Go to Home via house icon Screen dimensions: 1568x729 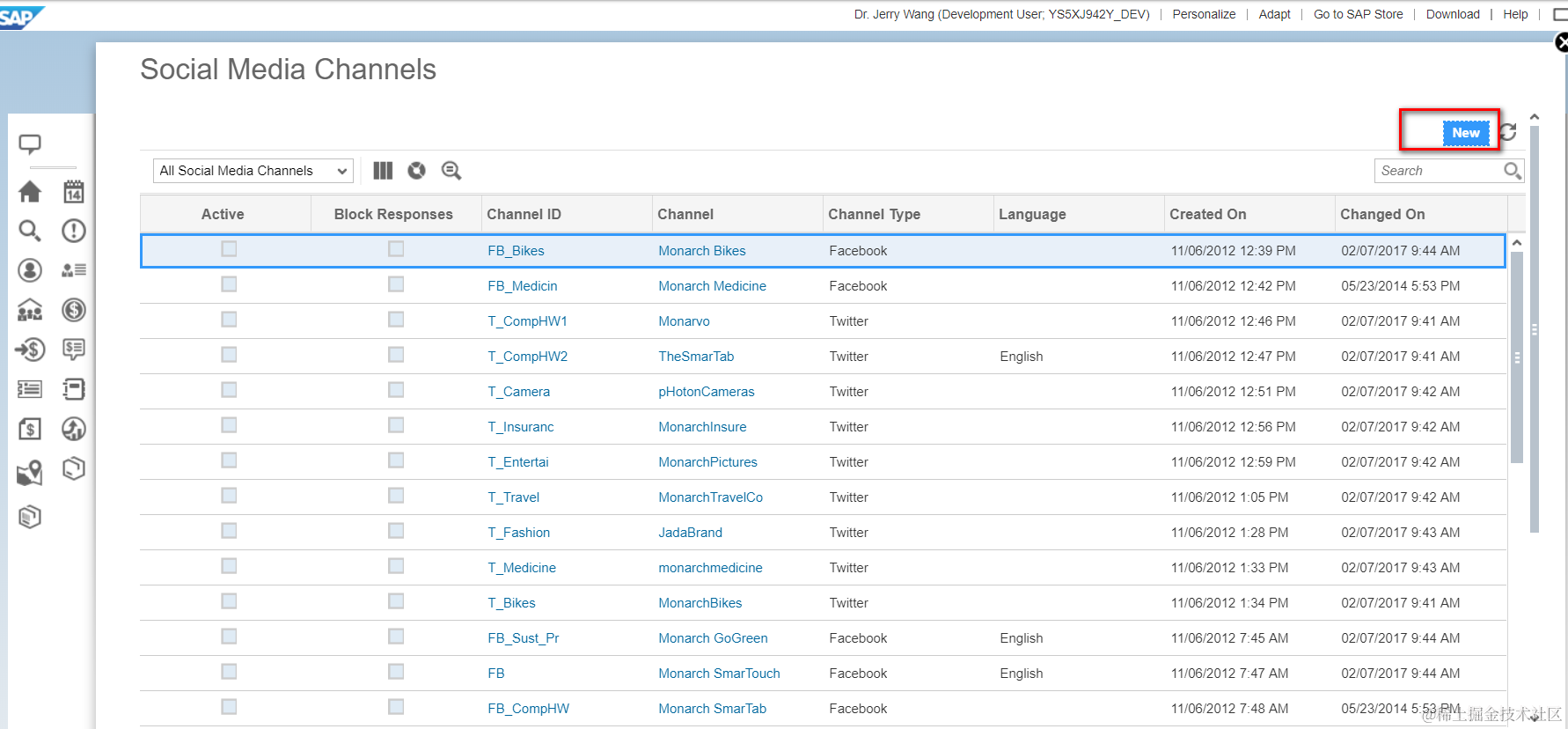[x=30, y=191]
